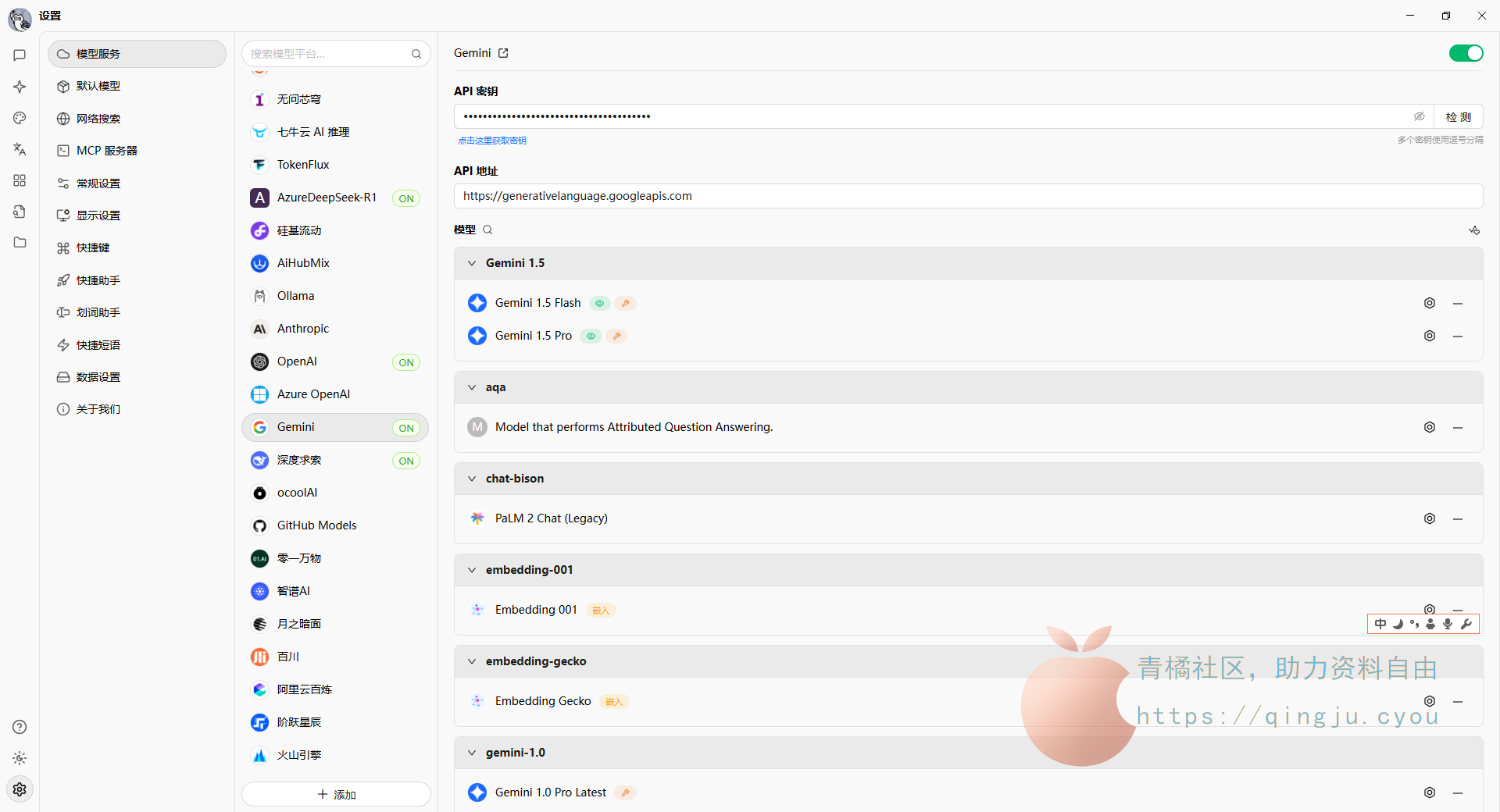Select 硅基流动 in the provider list
The width and height of the screenshot is (1500, 812).
coord(335,230)
